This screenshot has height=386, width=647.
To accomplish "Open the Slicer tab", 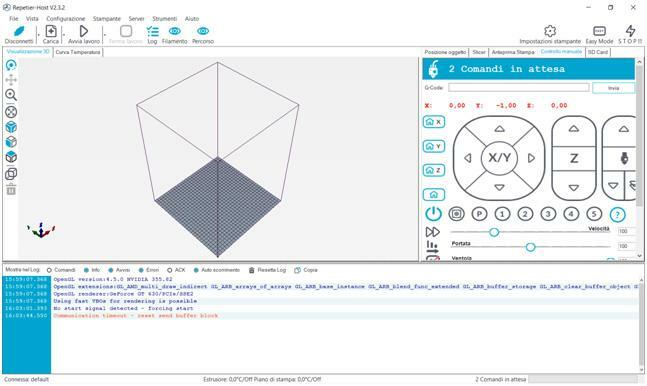I will pos(479,52).
